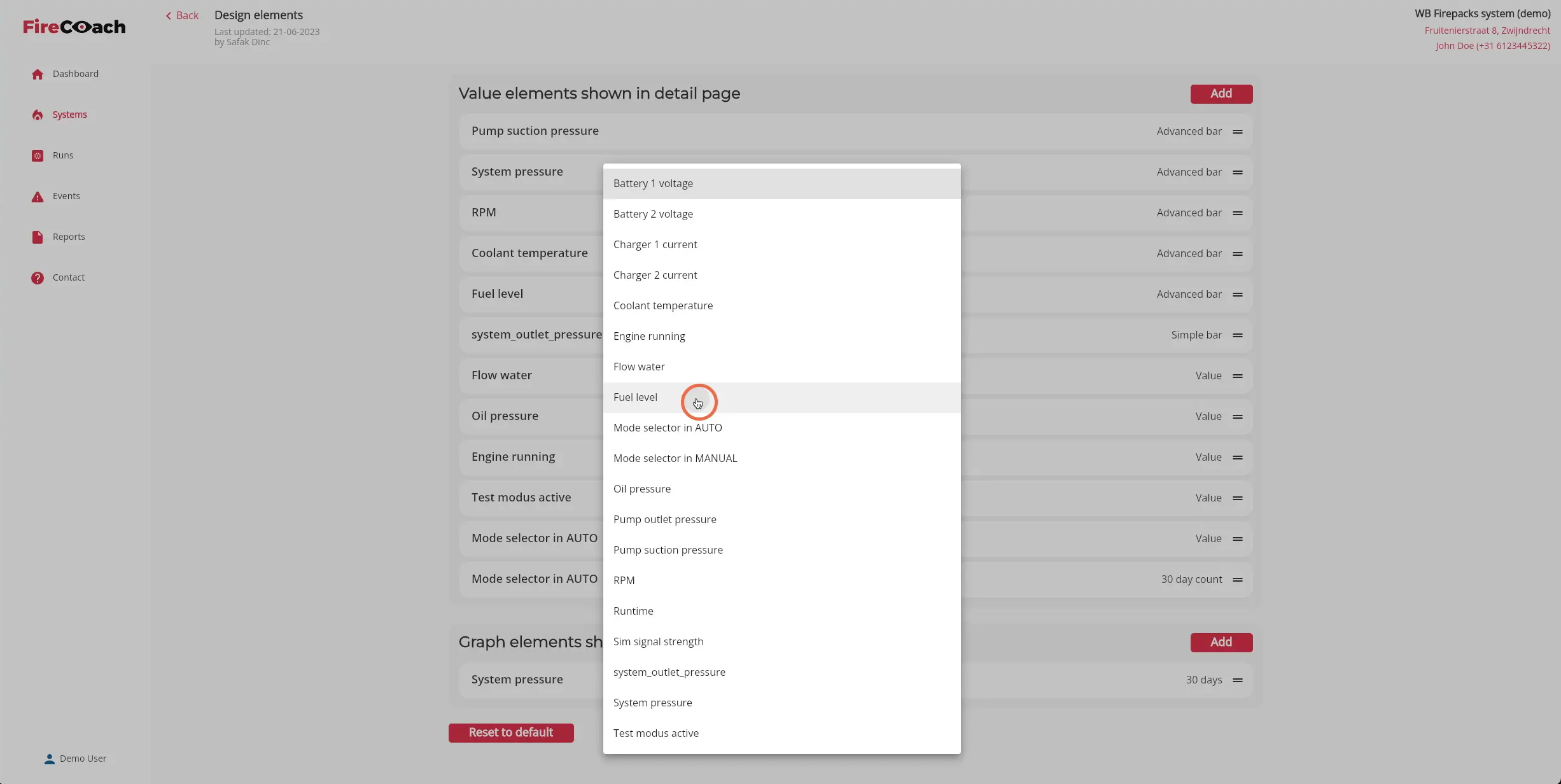Select Battery 1 voltage from dropdown list
1561x784 pixels.
781,183
